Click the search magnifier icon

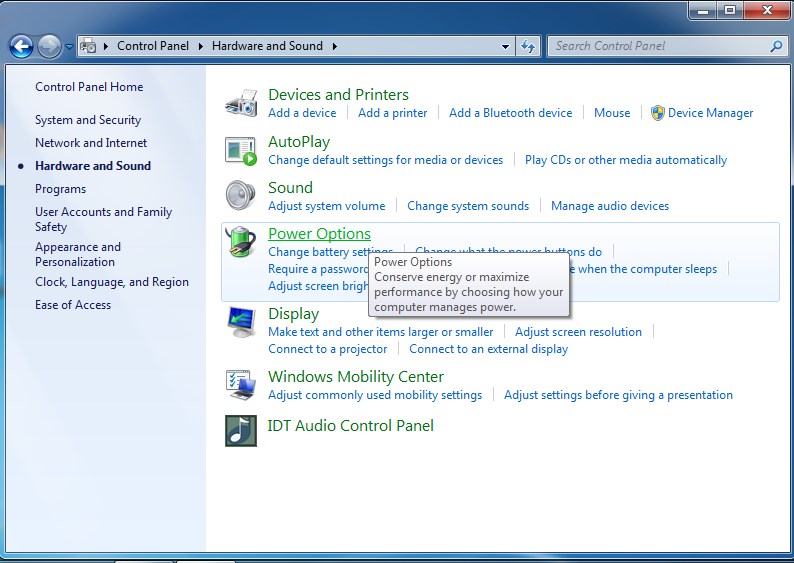tap(776, 46)
